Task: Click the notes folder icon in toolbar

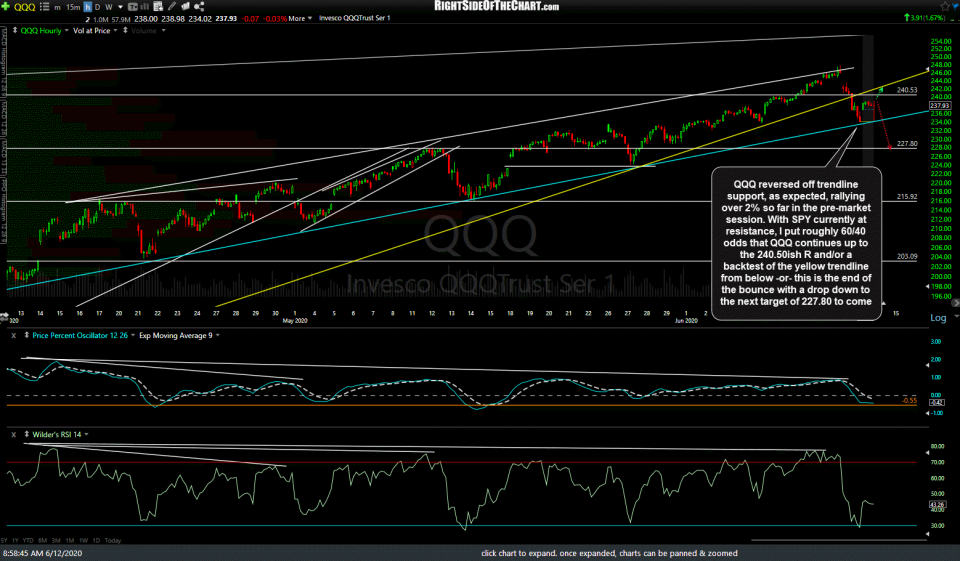Action: 186,7
